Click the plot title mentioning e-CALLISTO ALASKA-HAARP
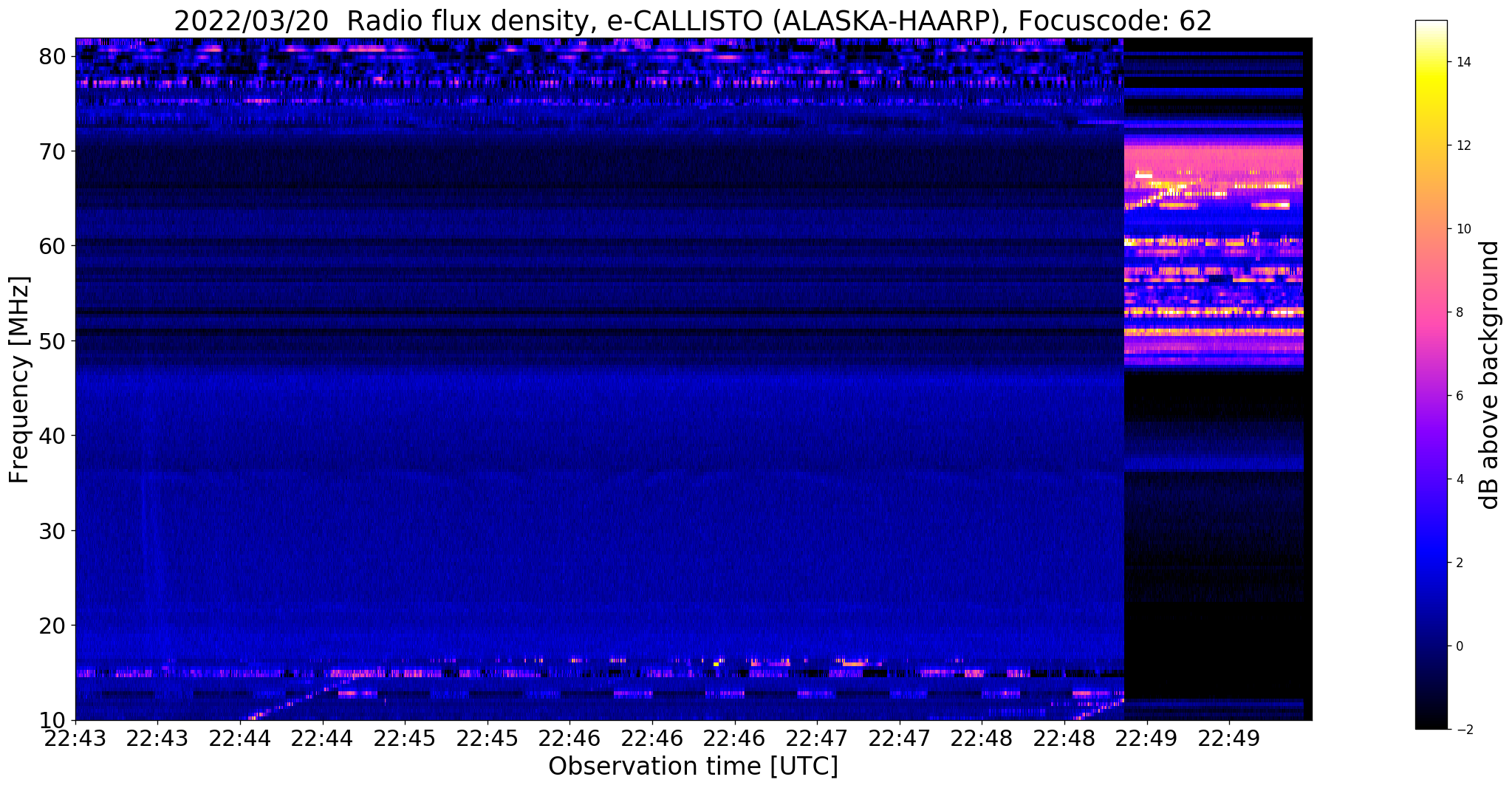The width and height of the screenshot is (1512, 788). pos(693,21)
